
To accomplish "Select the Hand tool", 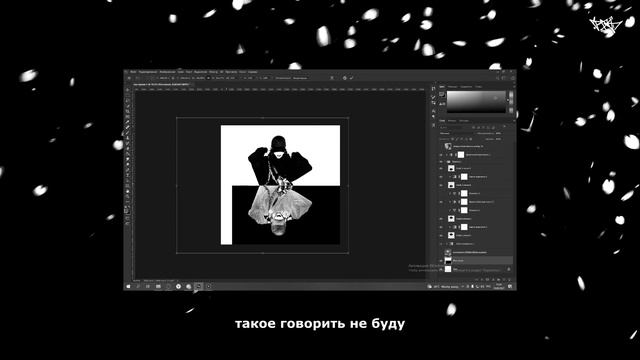I will pos(127,191).
